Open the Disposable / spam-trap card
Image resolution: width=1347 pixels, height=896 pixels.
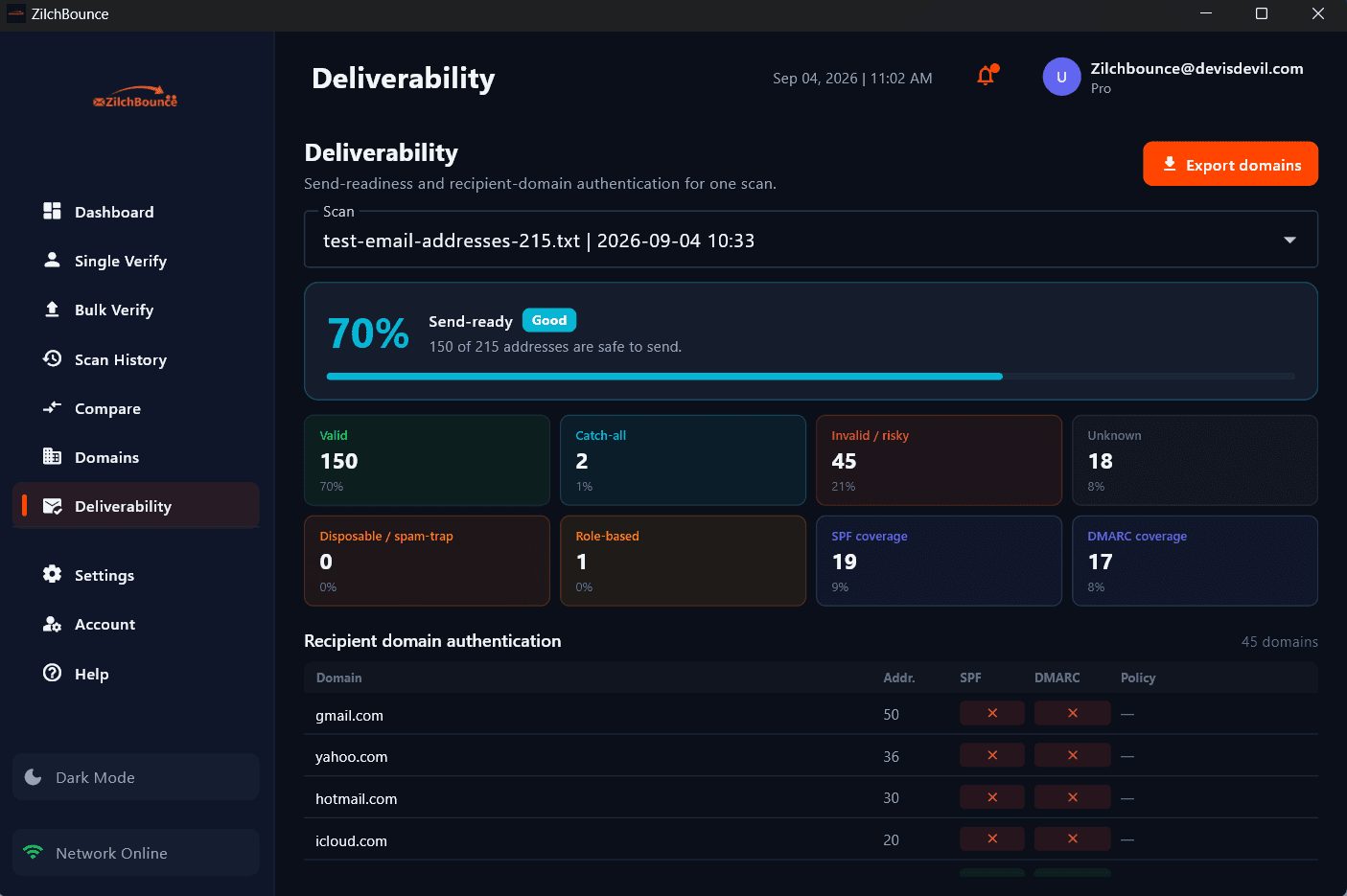427,561
